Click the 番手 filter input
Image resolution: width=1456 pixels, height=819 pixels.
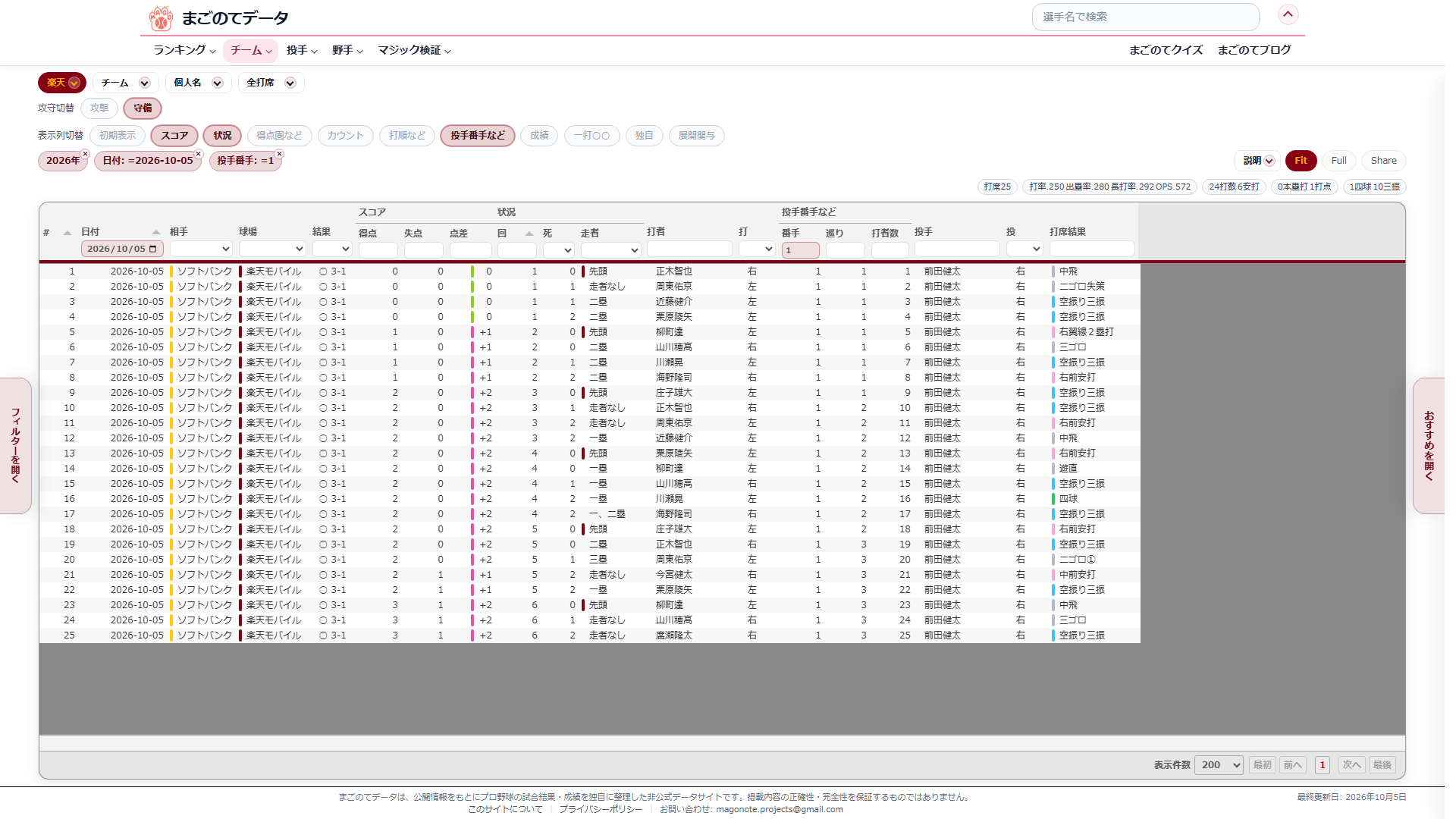800,249
